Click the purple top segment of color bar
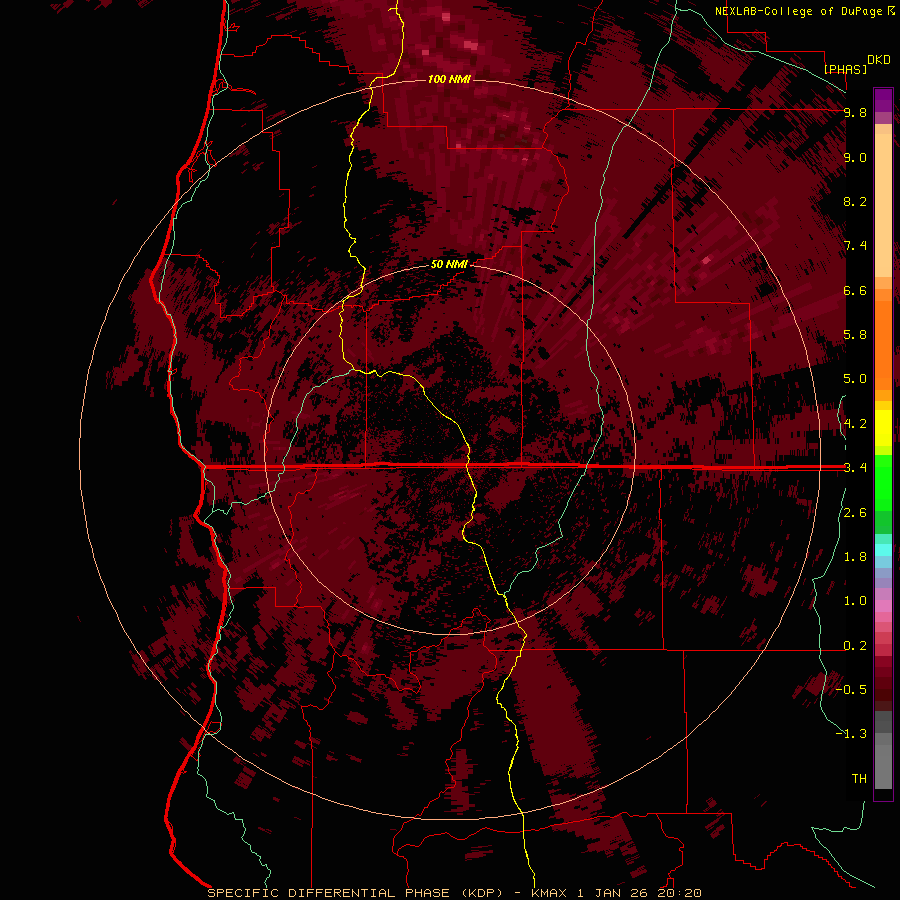 click(883, 100)
